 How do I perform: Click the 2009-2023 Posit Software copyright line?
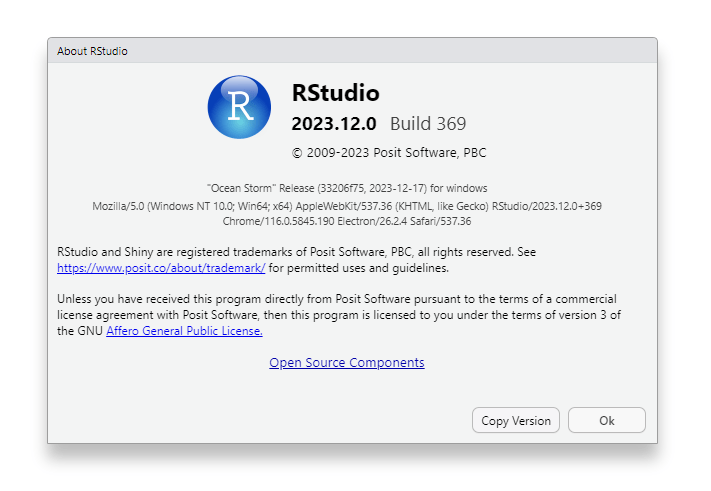(389, 153)
